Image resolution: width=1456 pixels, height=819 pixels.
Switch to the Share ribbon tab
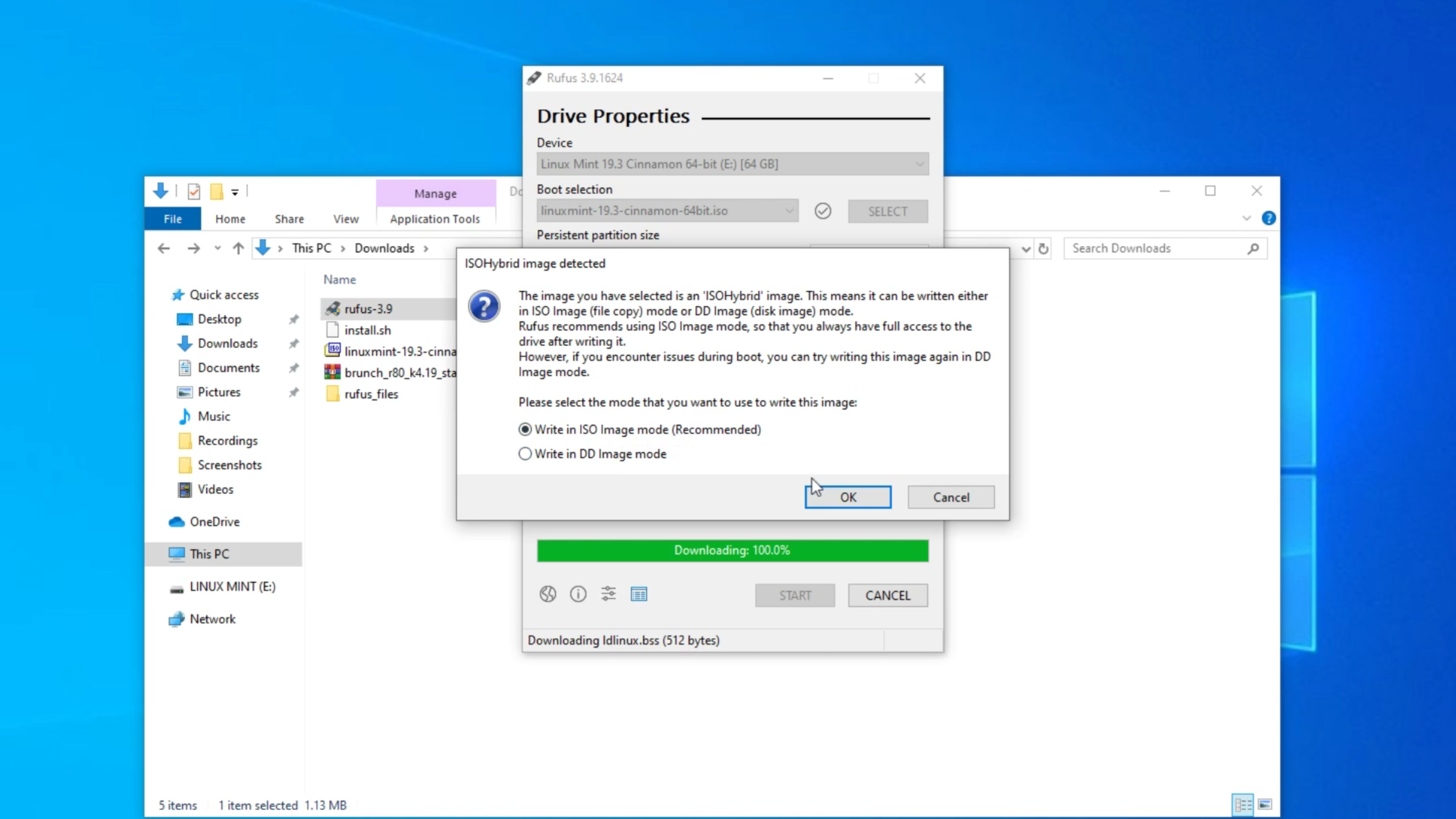pos(289,219)
